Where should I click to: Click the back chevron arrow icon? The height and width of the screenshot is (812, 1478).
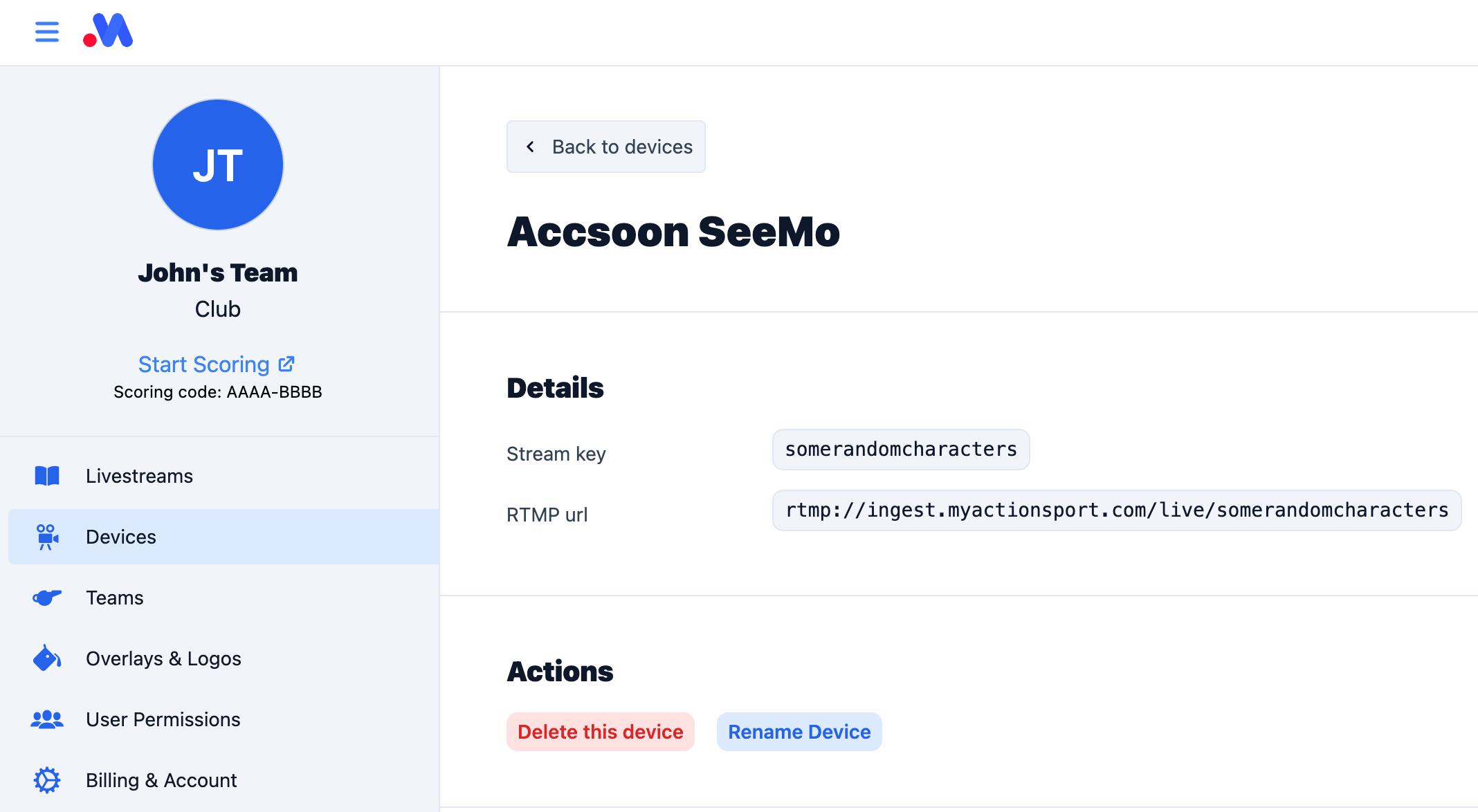pyautogui.click(x=530, y=147)
